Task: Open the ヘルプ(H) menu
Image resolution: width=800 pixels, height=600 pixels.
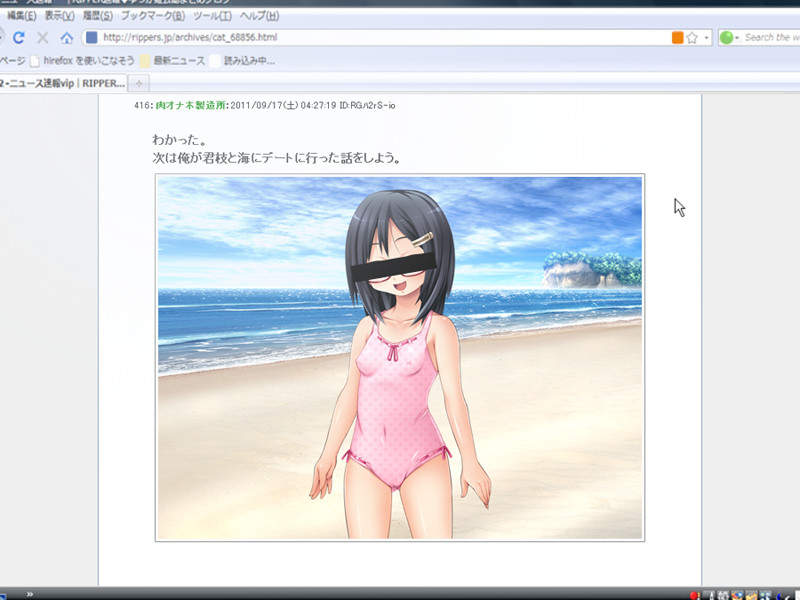Action: point(259,17)
